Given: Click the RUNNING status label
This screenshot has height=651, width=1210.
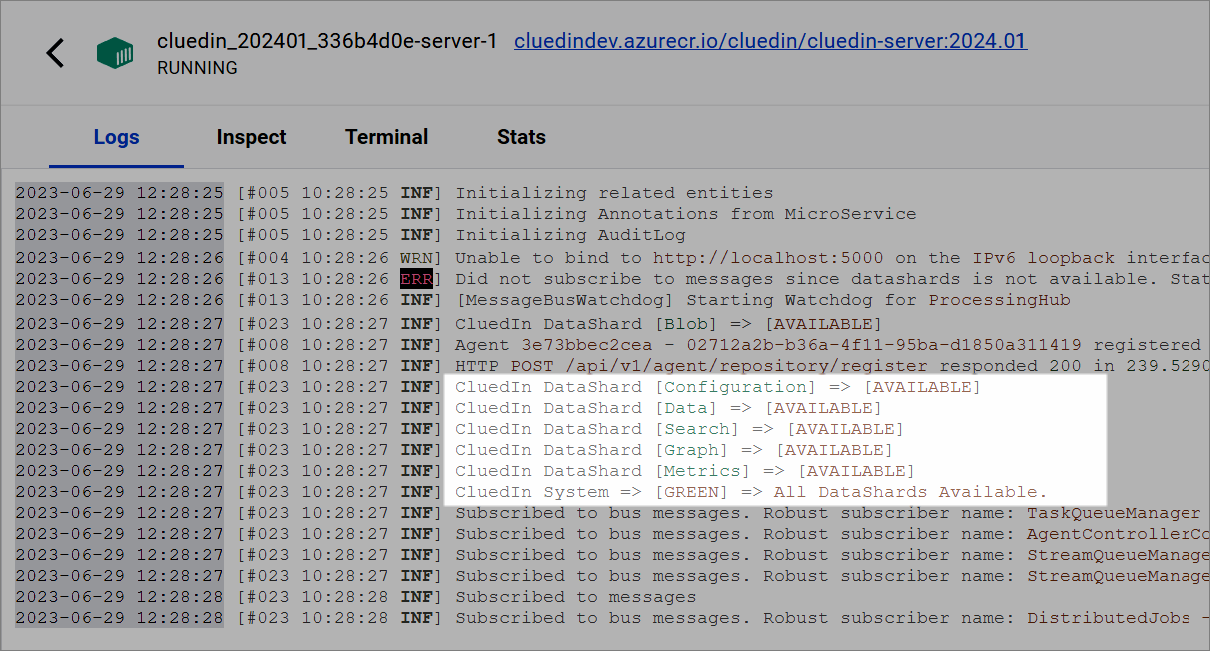Looking at the screenshot, I should point(196,68).
